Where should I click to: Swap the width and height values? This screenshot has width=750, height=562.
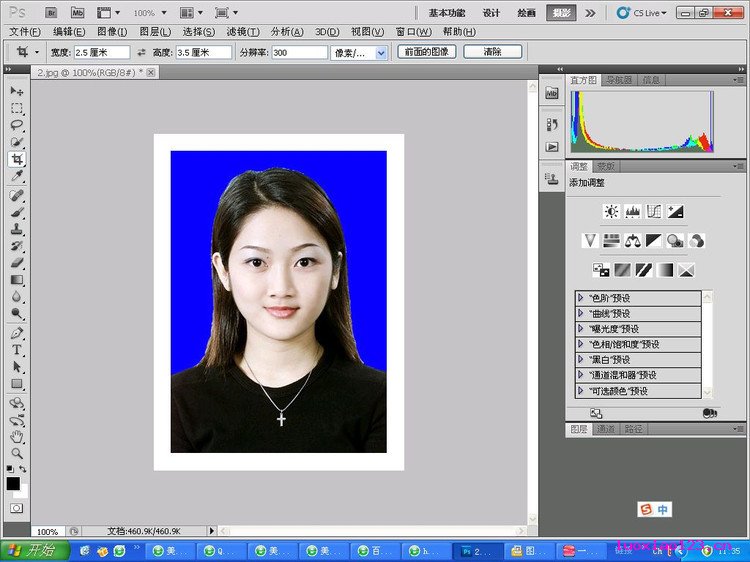[141, 52]
